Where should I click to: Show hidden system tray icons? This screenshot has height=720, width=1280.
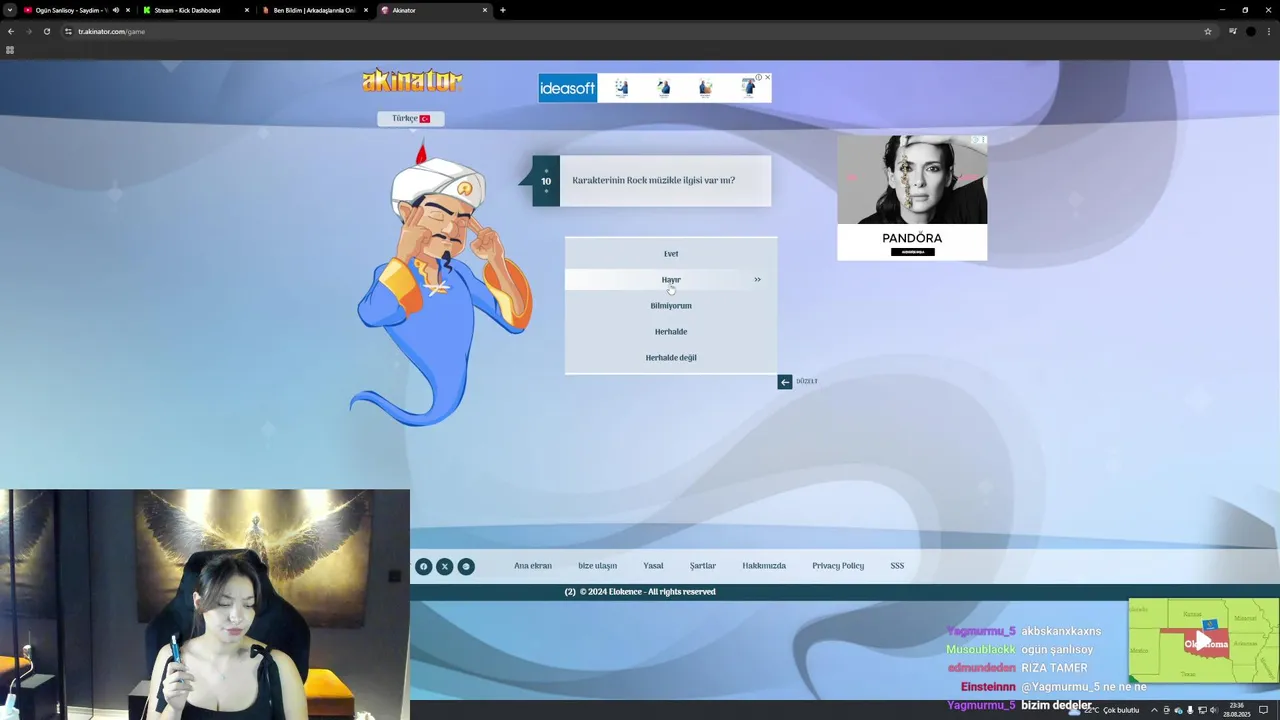pos(1154,710)
